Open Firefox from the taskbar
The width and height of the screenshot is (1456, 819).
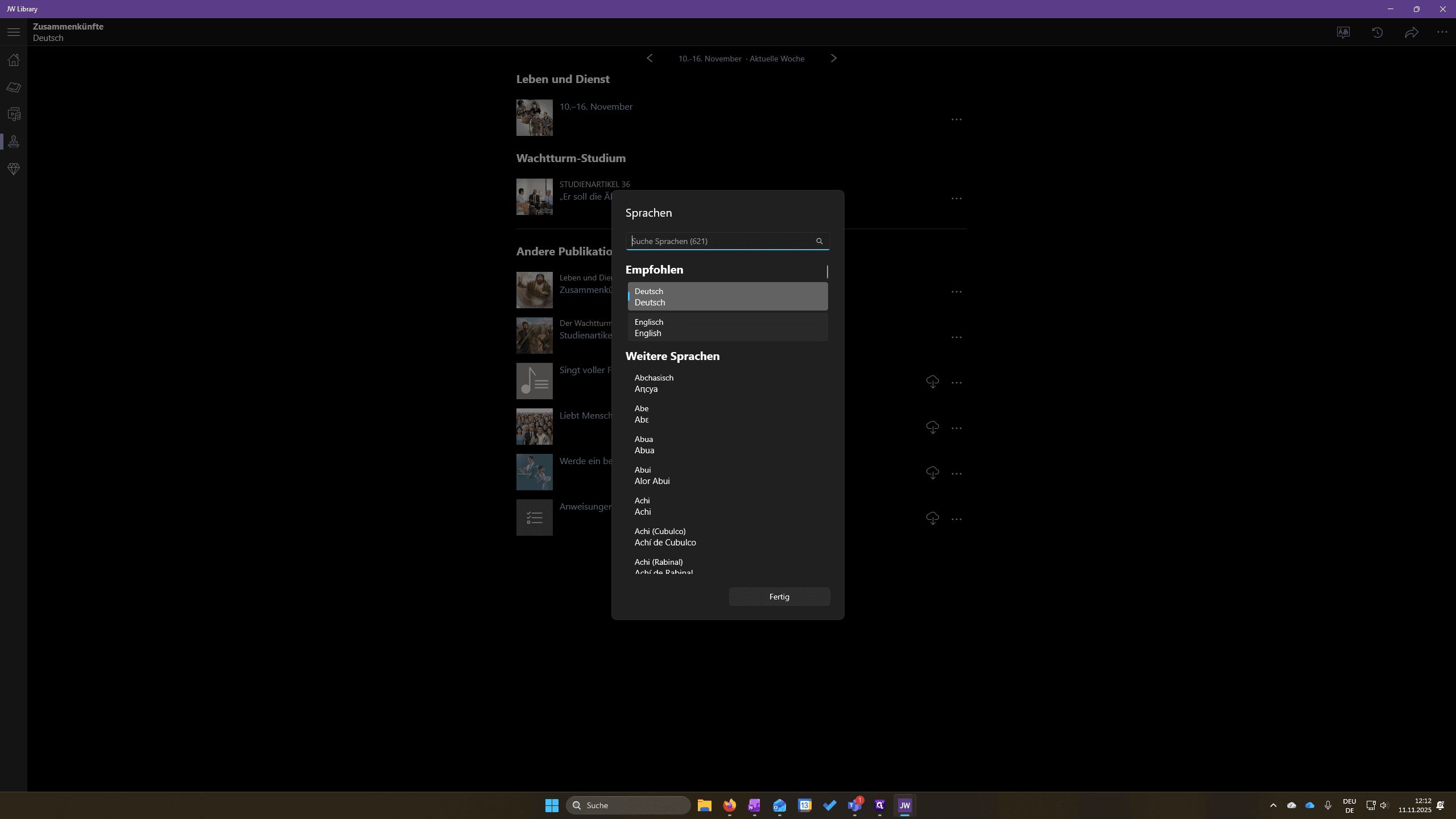[x=730, y=805]
